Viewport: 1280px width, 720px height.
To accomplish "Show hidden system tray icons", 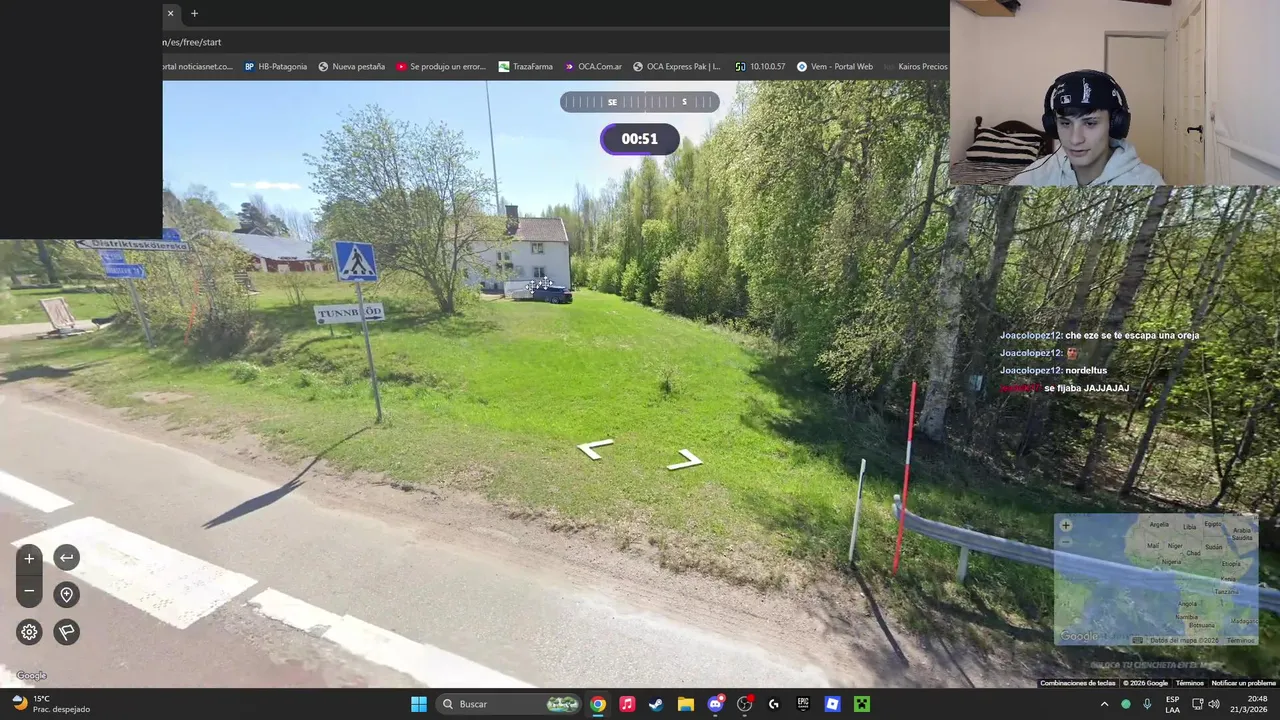I will click(x=1104, y=704).
